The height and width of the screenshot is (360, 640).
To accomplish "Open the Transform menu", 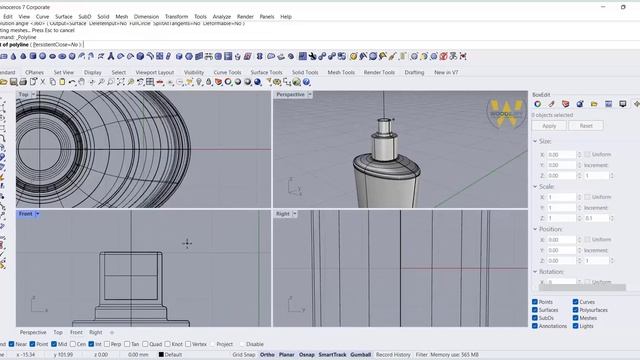I will click(176, 17).
